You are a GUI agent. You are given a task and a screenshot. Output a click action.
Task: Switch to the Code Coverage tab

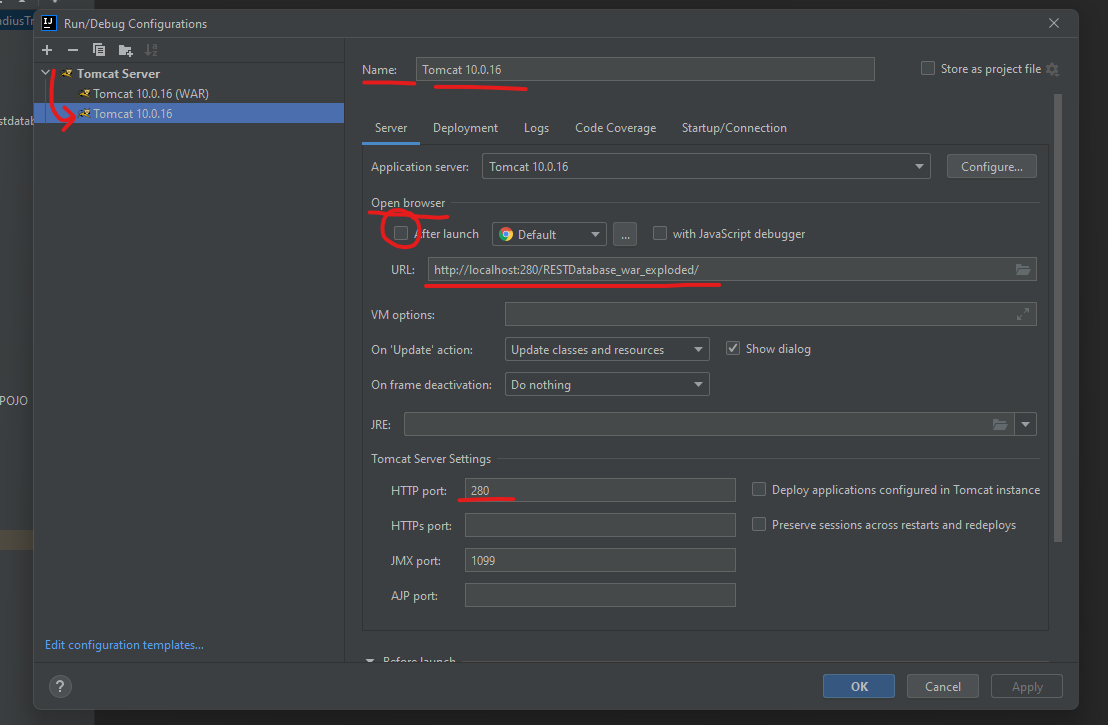click(615, 128)
